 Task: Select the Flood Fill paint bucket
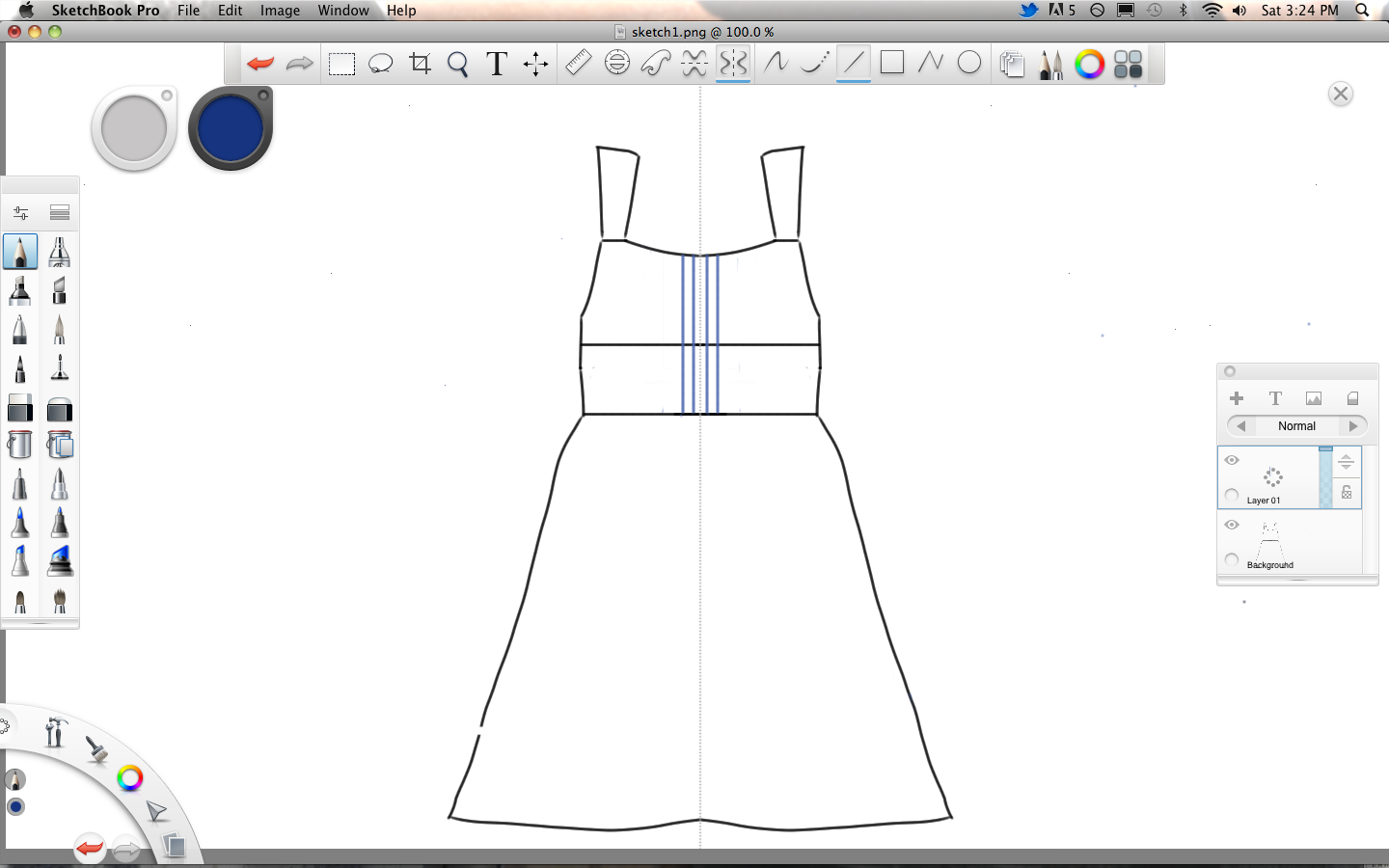[x=20, y=445]
